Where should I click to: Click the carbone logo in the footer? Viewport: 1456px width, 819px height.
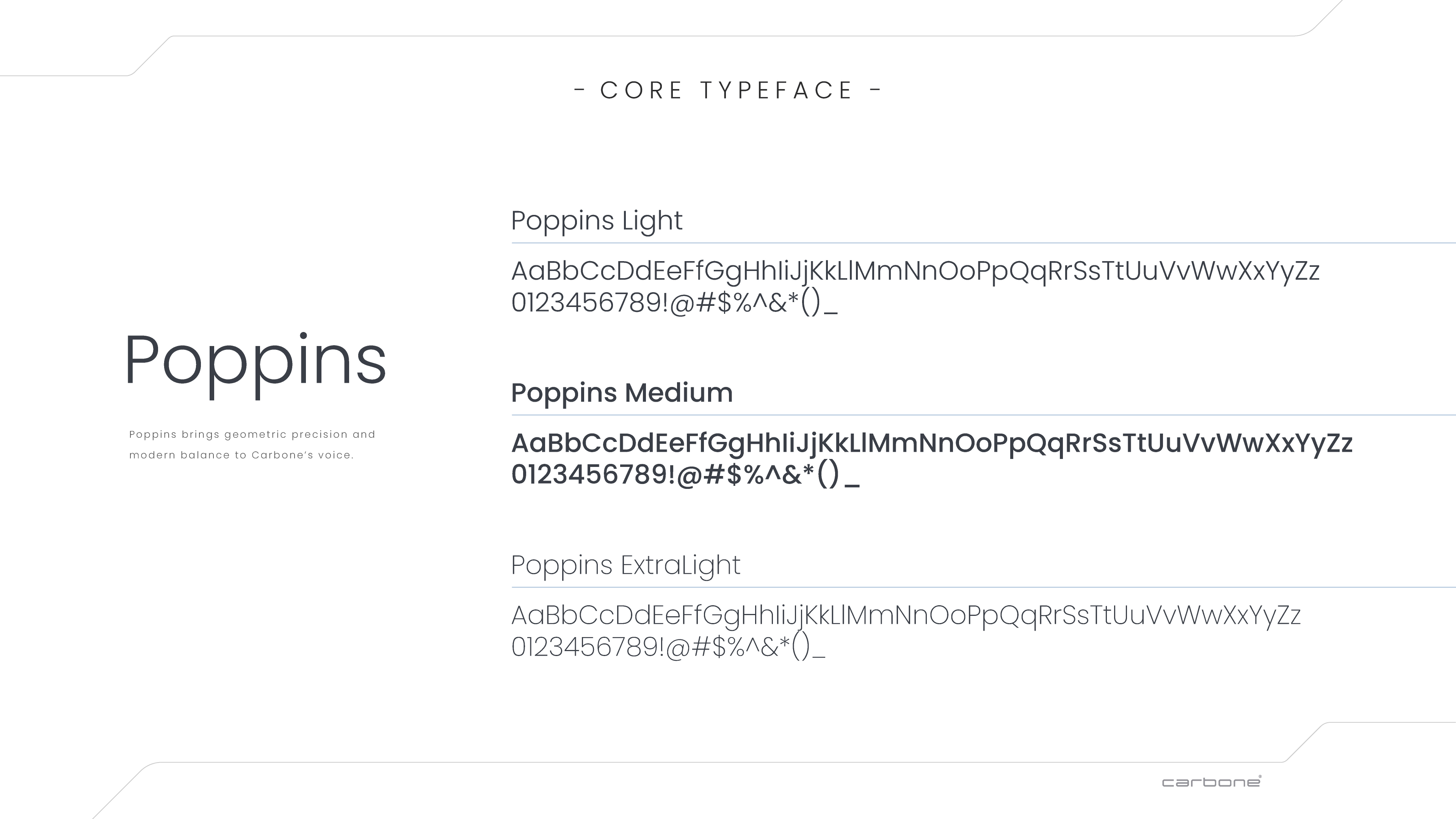pyautogui.click(x=1210, y=782)
